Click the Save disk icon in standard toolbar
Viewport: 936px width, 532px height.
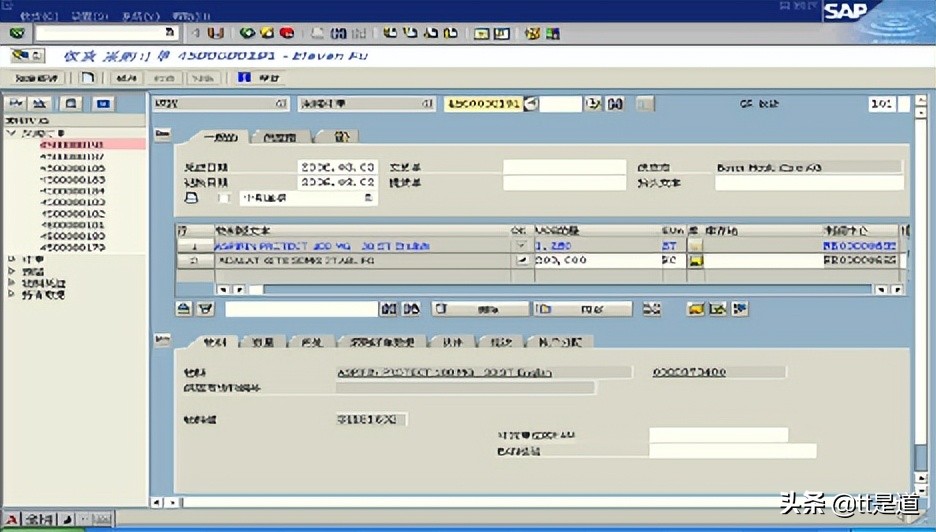[215, 33]
